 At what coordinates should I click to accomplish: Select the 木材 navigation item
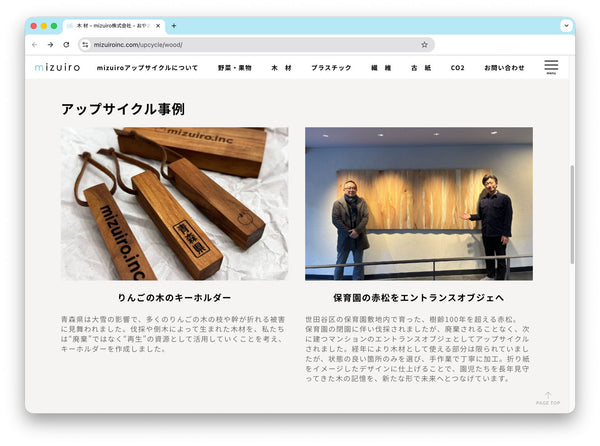tap(282, 68)
